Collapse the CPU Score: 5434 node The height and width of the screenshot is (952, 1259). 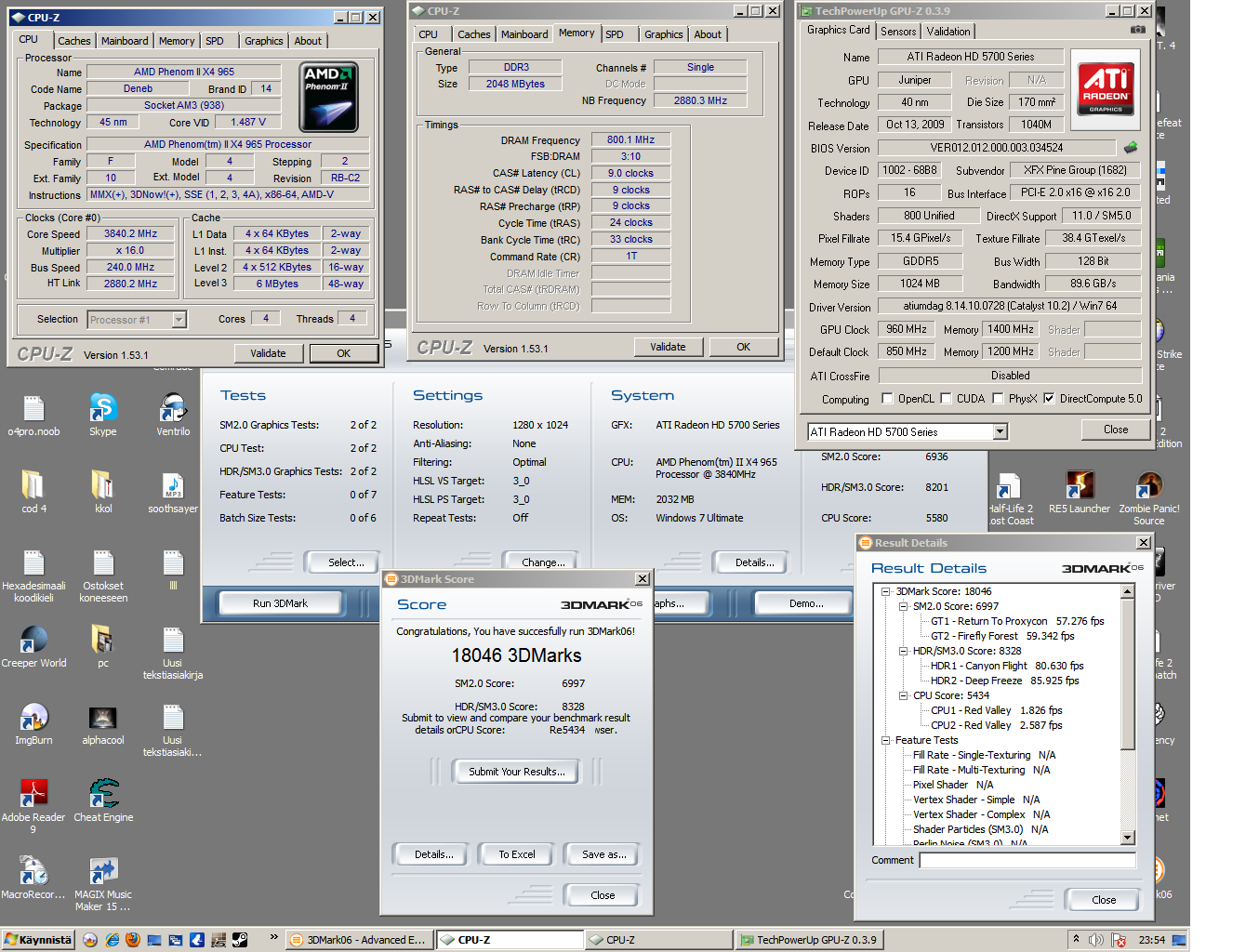pos(903,695)
